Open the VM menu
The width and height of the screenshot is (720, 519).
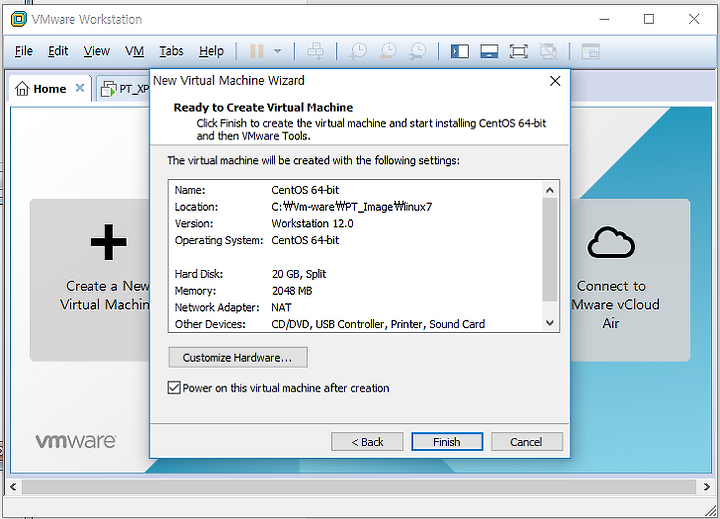134,51
